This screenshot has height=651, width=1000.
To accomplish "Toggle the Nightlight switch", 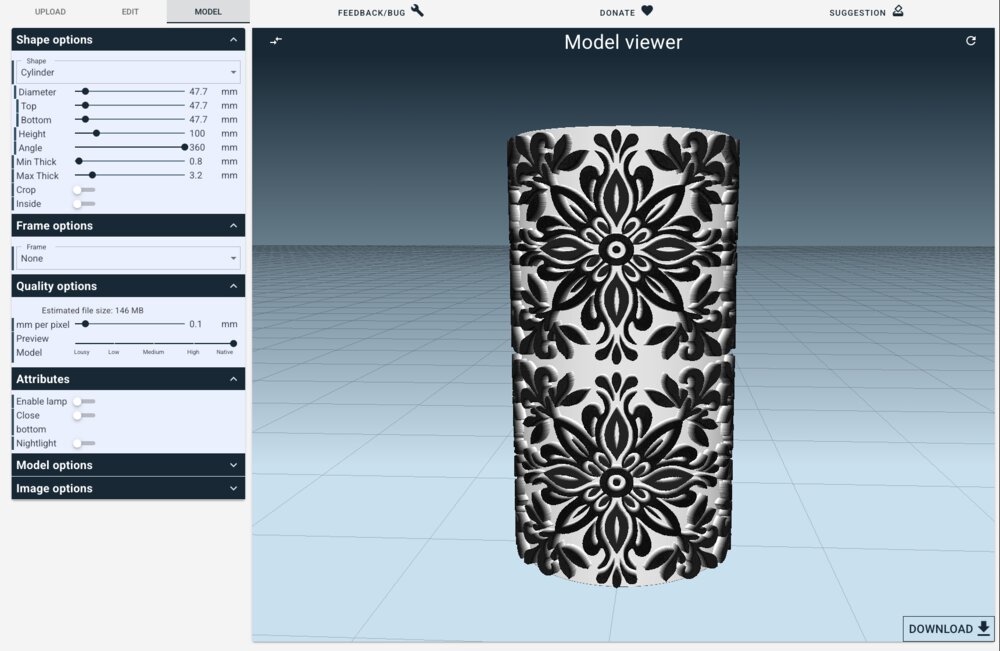I will pos(83,443).
